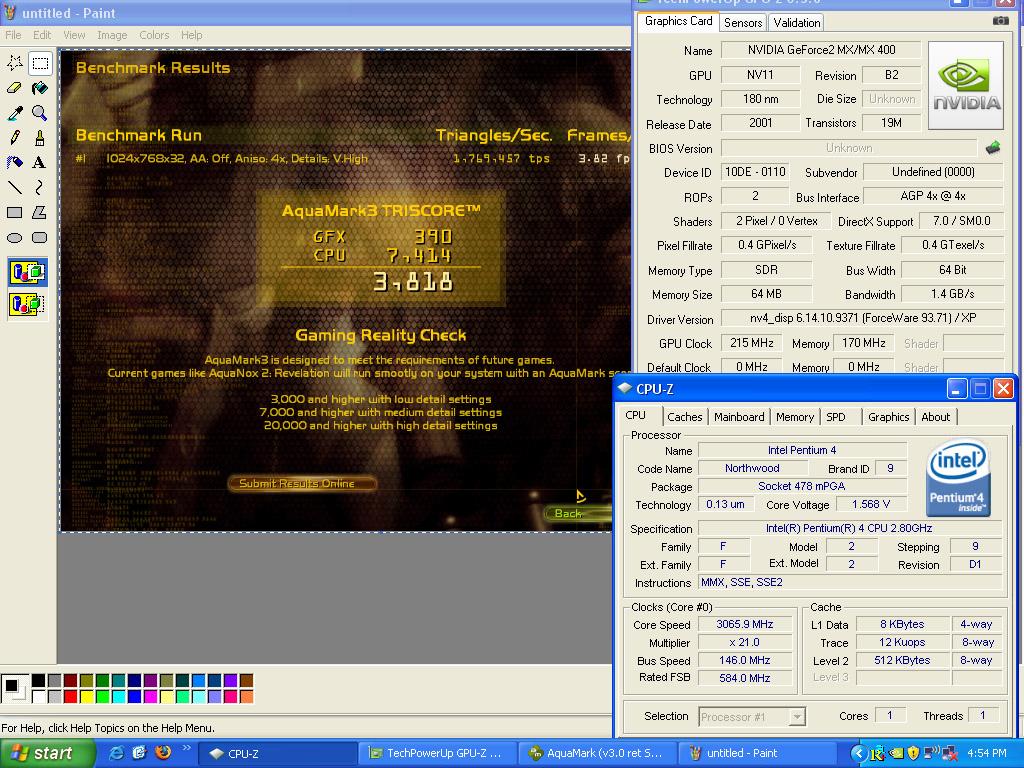1024x768 pixels.
Task: Open the SPD tab in CPU-Z
Action: tap(835, 417)
